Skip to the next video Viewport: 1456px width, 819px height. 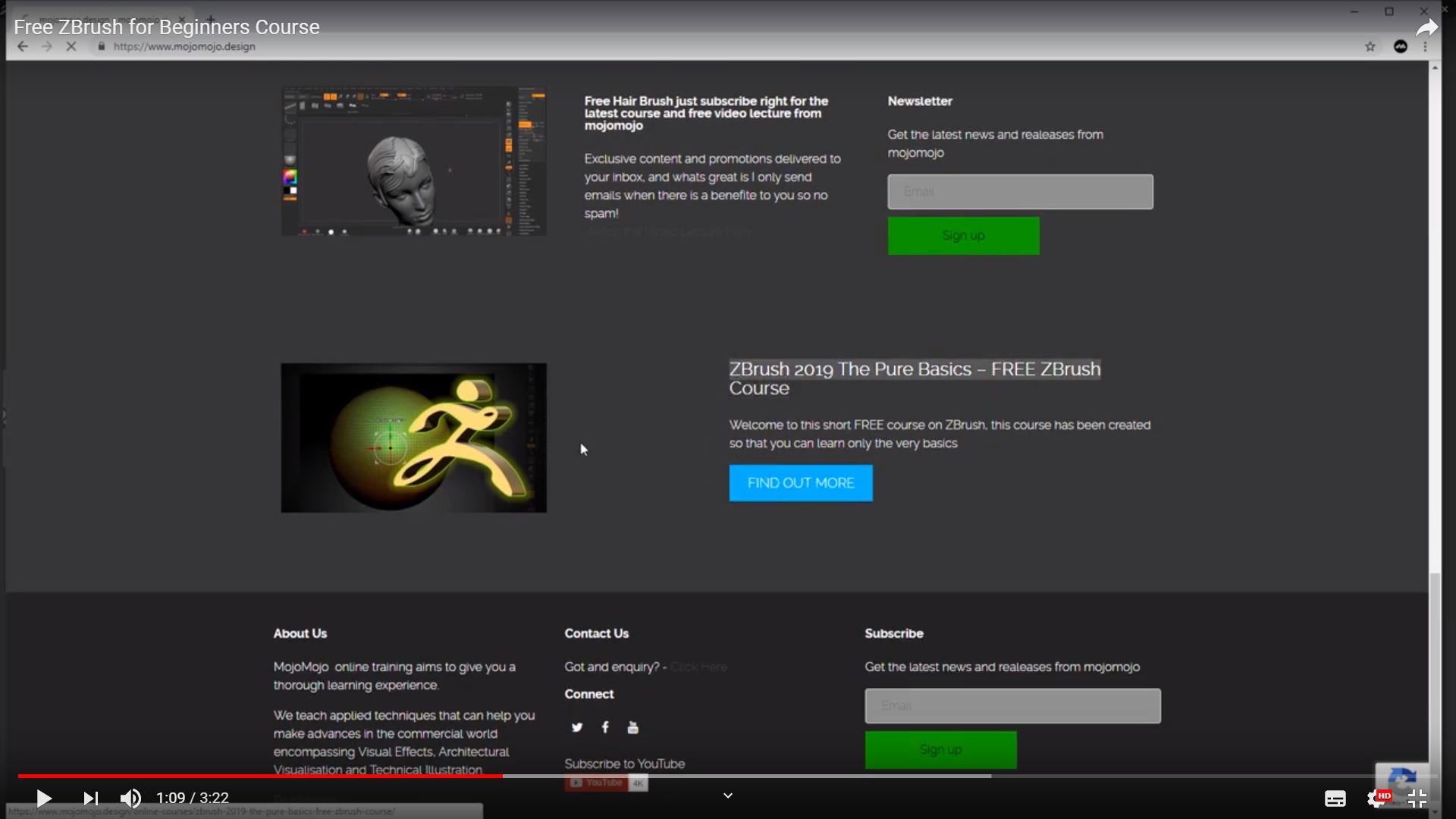(91, 798)
